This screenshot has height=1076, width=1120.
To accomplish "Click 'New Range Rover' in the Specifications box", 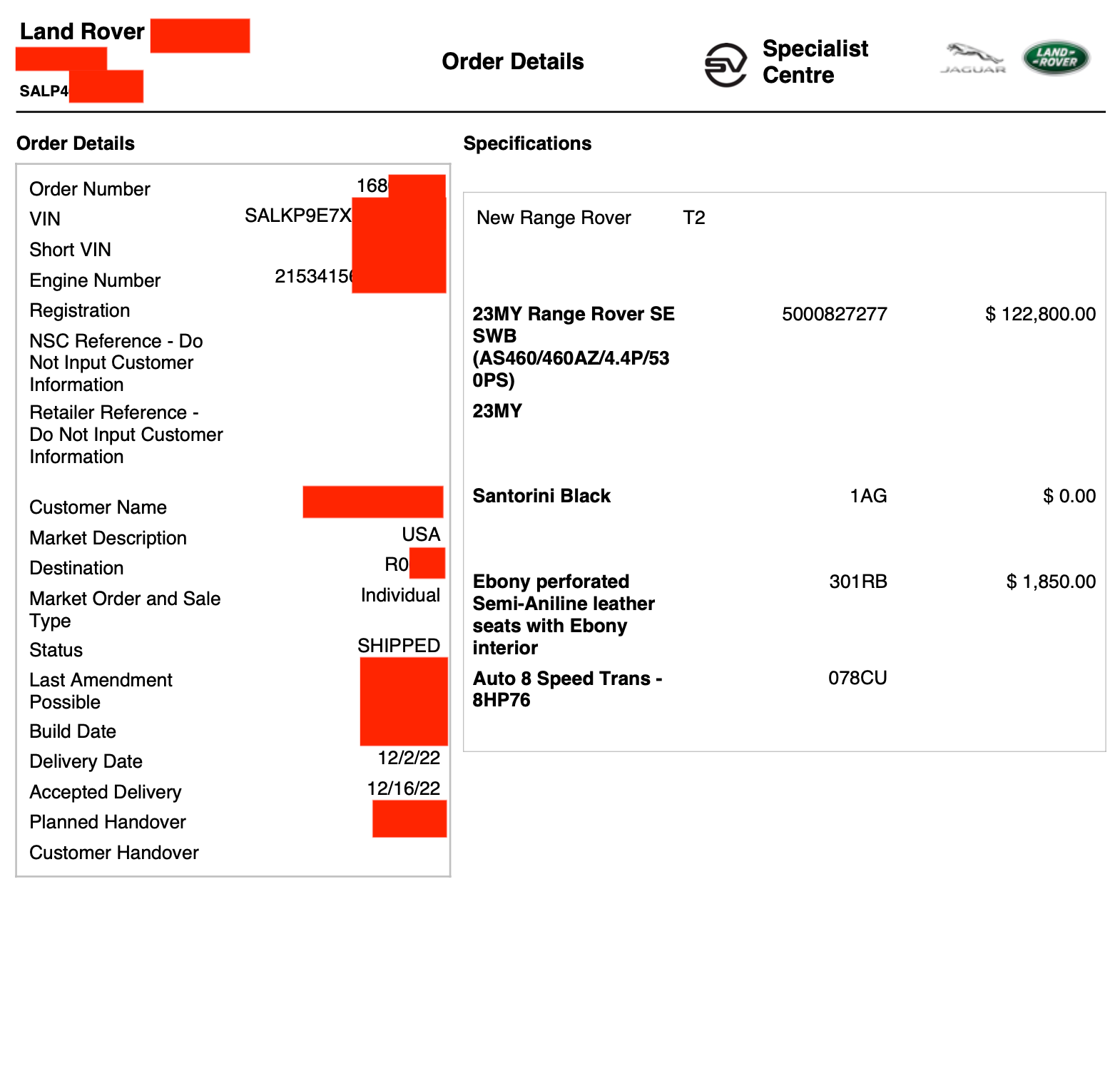I will tap(554, 218).
